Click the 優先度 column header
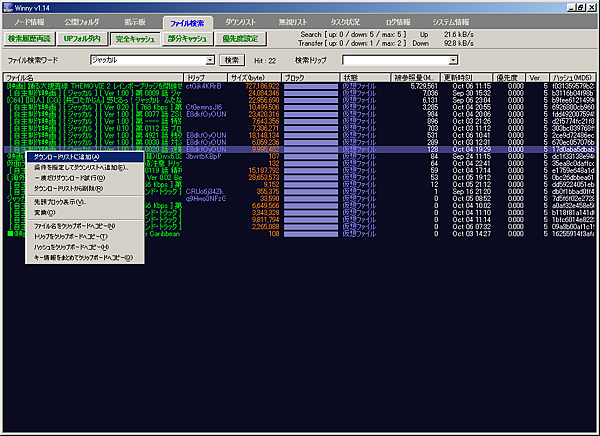 point(509,78)
